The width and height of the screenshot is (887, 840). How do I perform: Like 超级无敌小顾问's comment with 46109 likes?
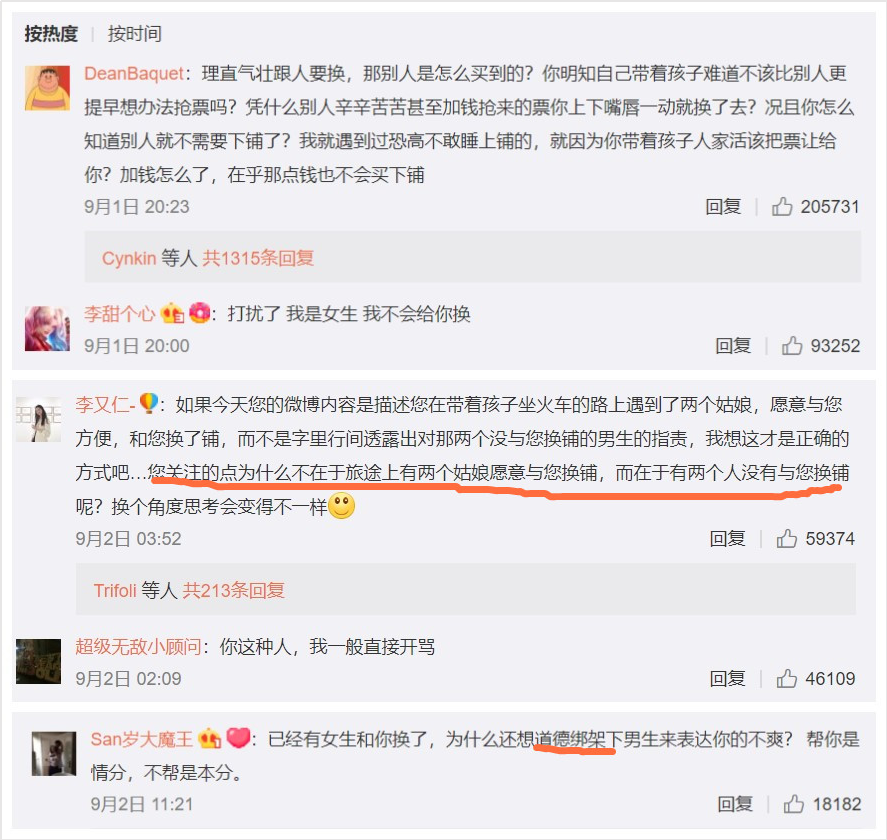[x=786, y=678]
